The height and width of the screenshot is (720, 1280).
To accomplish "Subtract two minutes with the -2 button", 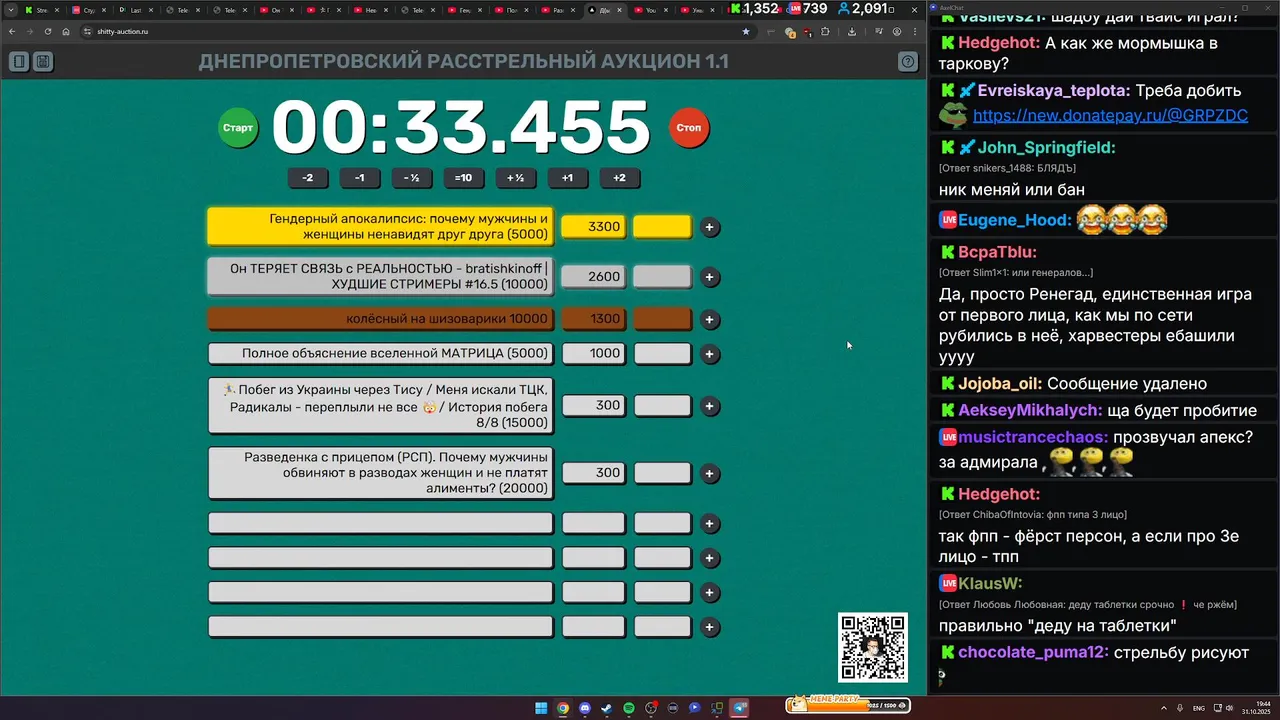I will [x=308, y=178].
